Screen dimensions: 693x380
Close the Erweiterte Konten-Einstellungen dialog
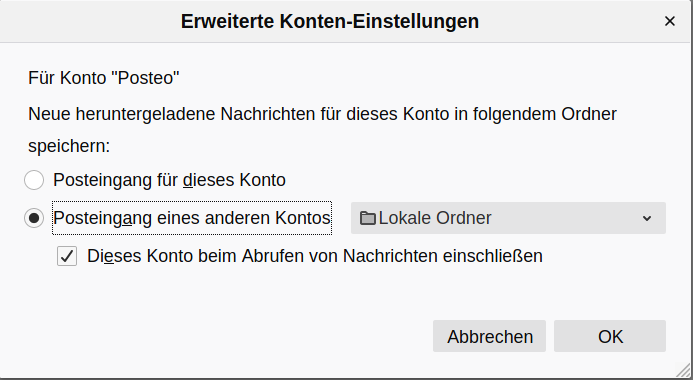[670, 21]
